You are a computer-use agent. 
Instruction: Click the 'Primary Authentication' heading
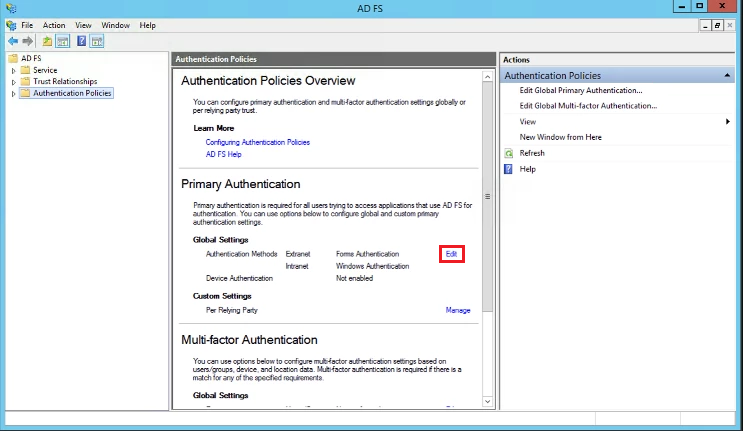(x=241, y=184)
